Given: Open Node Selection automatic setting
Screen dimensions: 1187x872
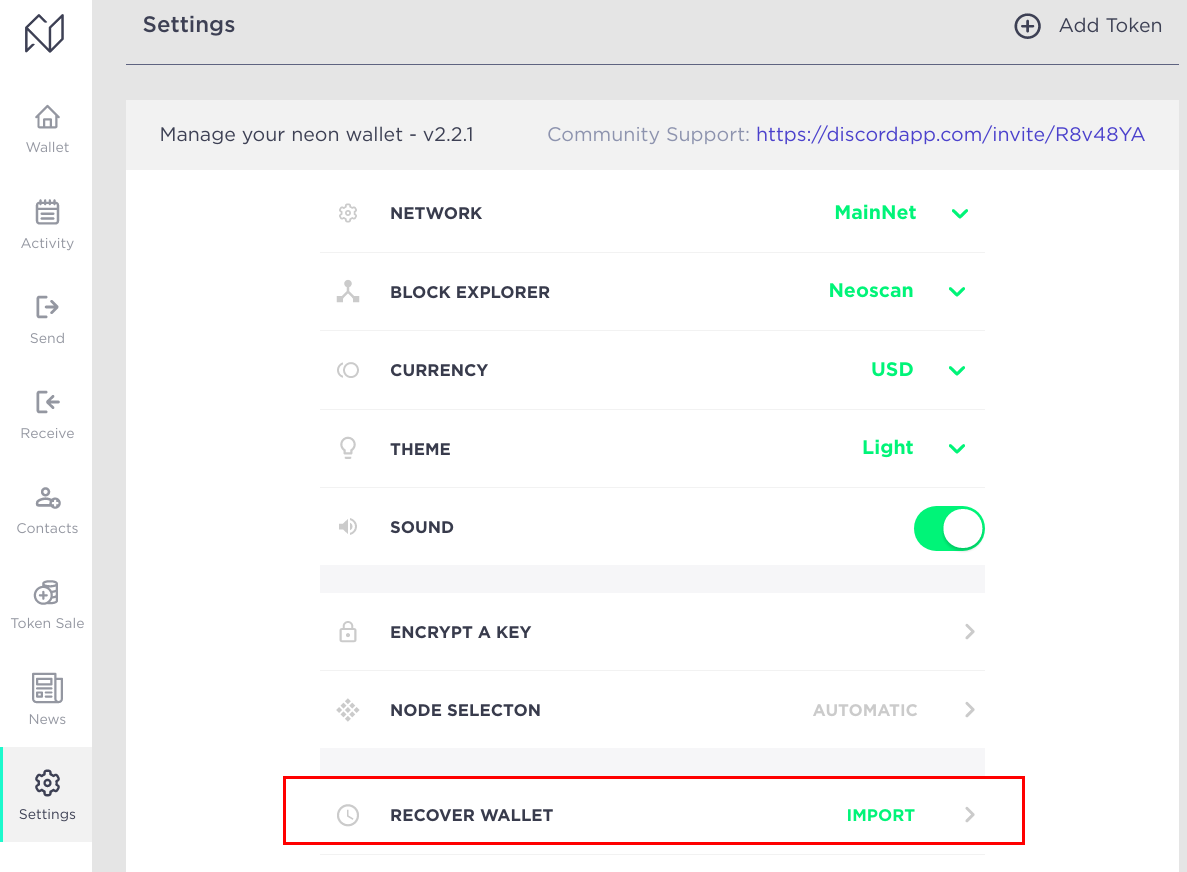Looking at the screenshot, I should [653, 710].
